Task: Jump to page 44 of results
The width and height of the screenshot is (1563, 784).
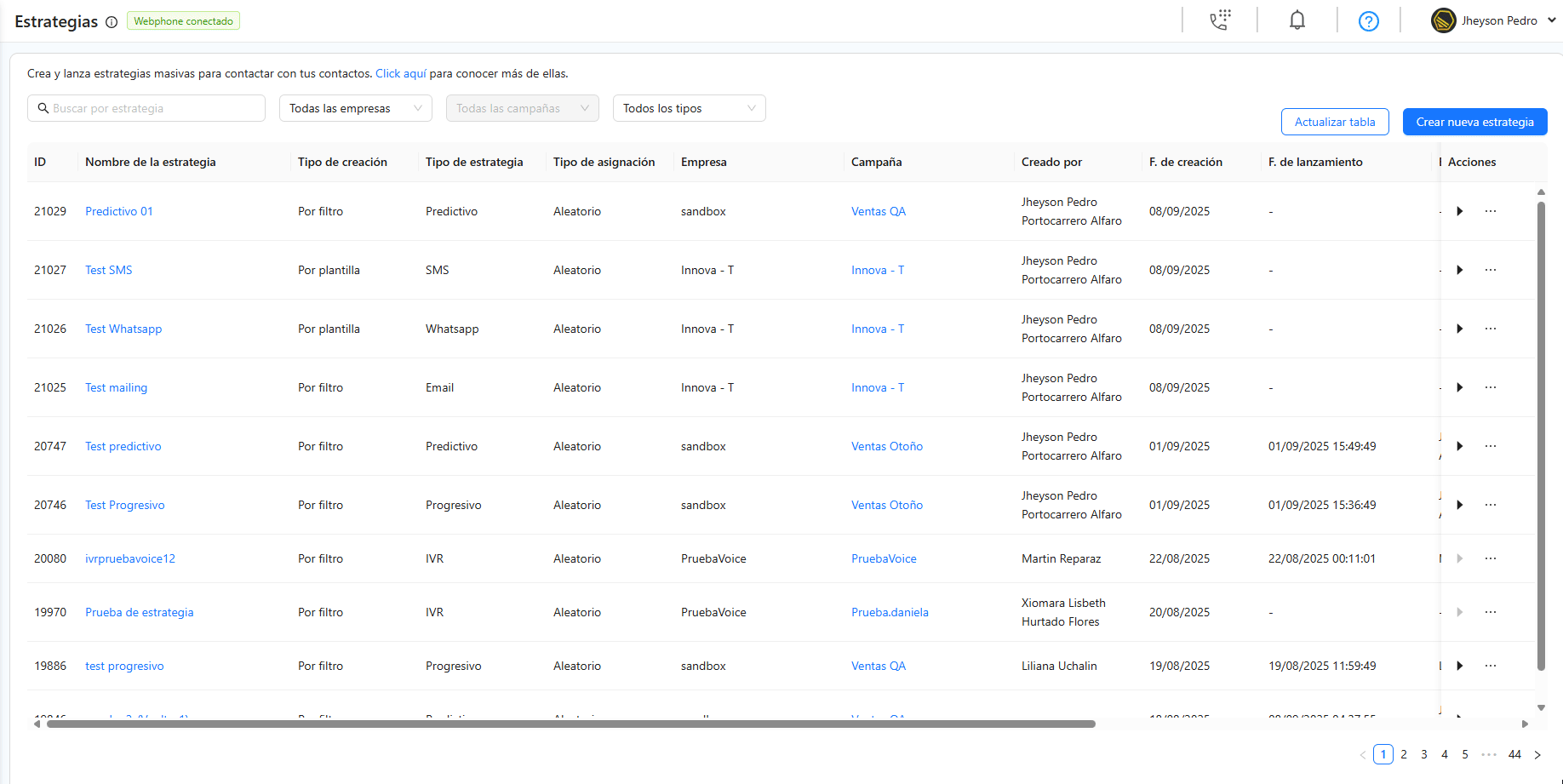Action: point(1514,754)
